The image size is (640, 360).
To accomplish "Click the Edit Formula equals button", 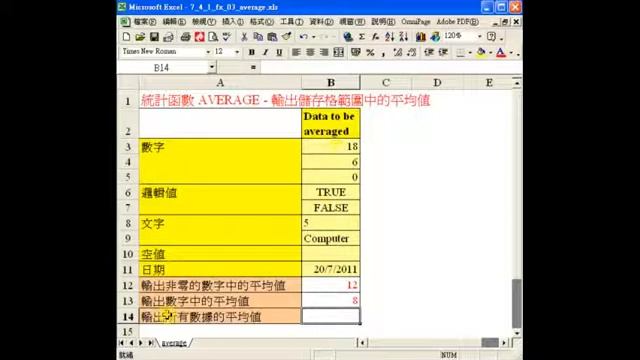I will coord(253,67).
